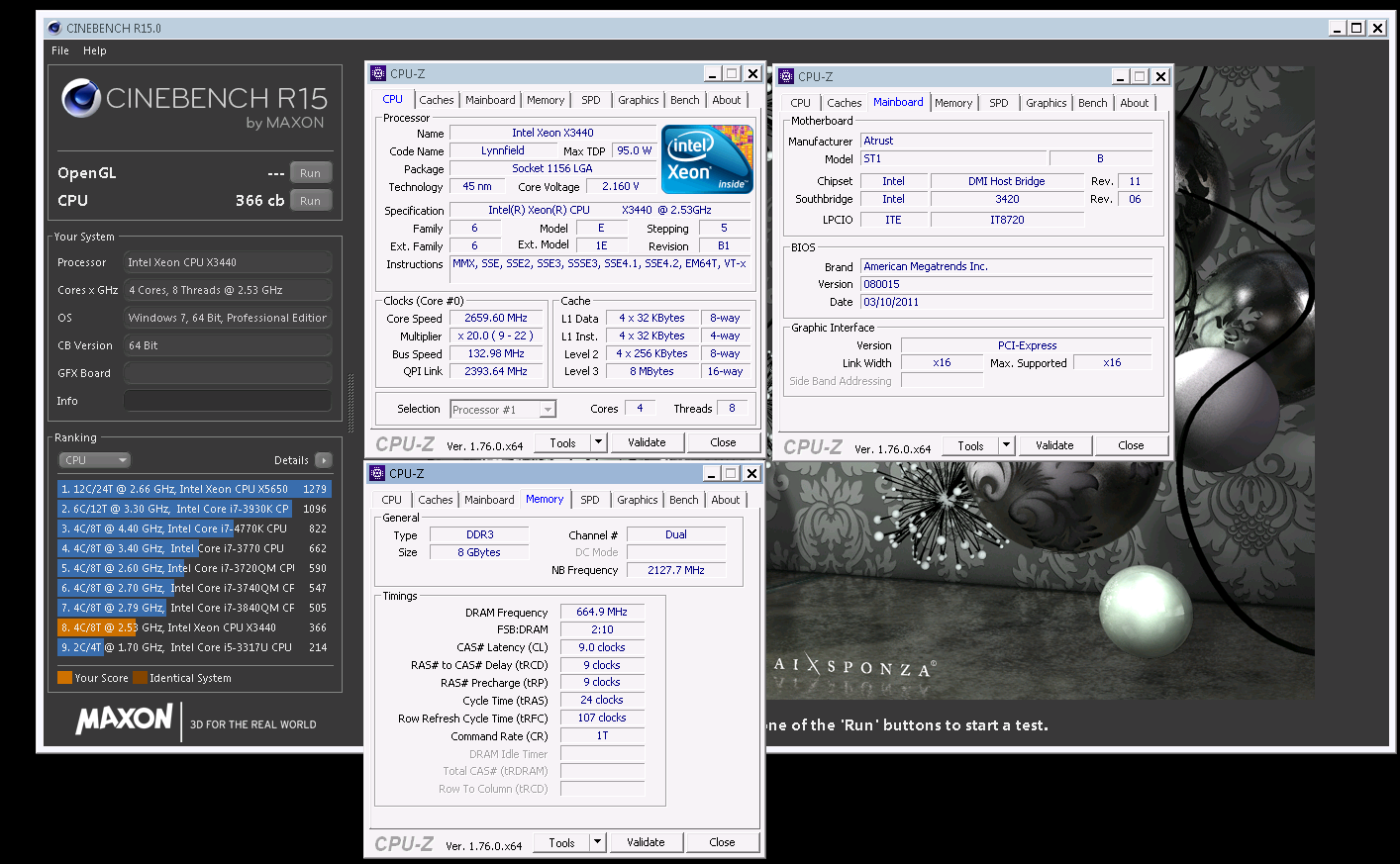This screenshot has height=864, width=1400.
Task: Open Bench tab in Memory CPU-Z window
Action: pos(683,500)
